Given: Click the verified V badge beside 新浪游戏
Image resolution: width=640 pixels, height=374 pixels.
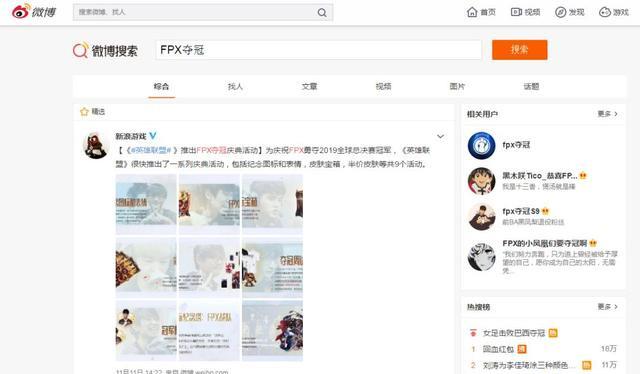Looking at the screenshot, I should [153, 136].
